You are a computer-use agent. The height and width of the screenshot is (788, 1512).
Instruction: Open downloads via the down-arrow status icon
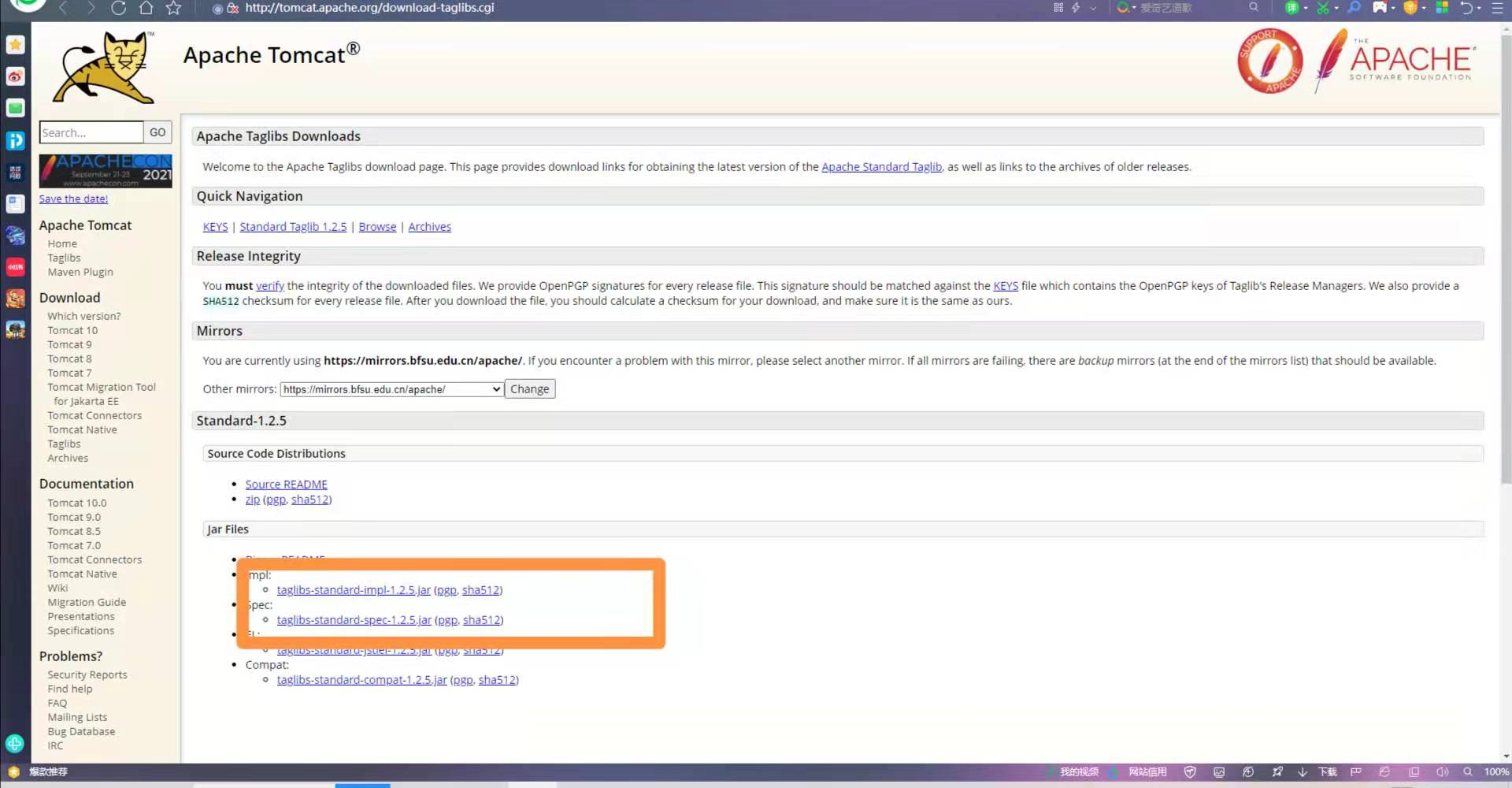click(1303, 772)
